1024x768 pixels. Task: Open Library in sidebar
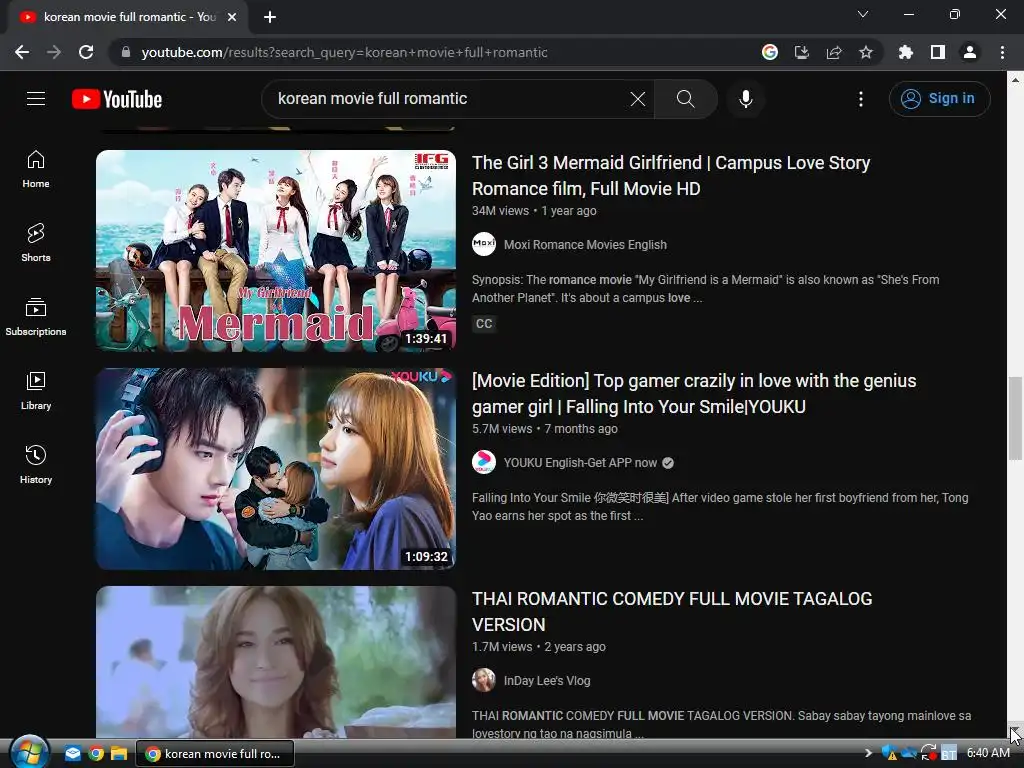36,391
